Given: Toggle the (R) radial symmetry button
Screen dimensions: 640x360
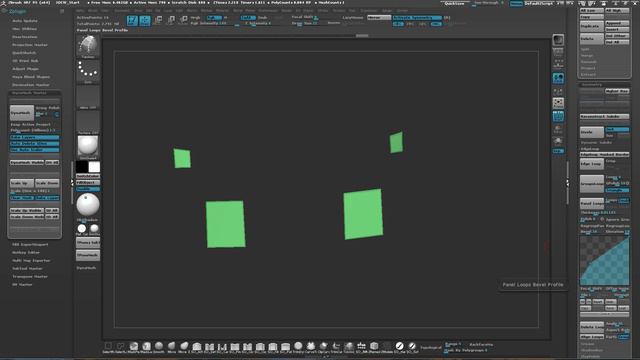Looking at the screenshot, I should click(447, 18).
